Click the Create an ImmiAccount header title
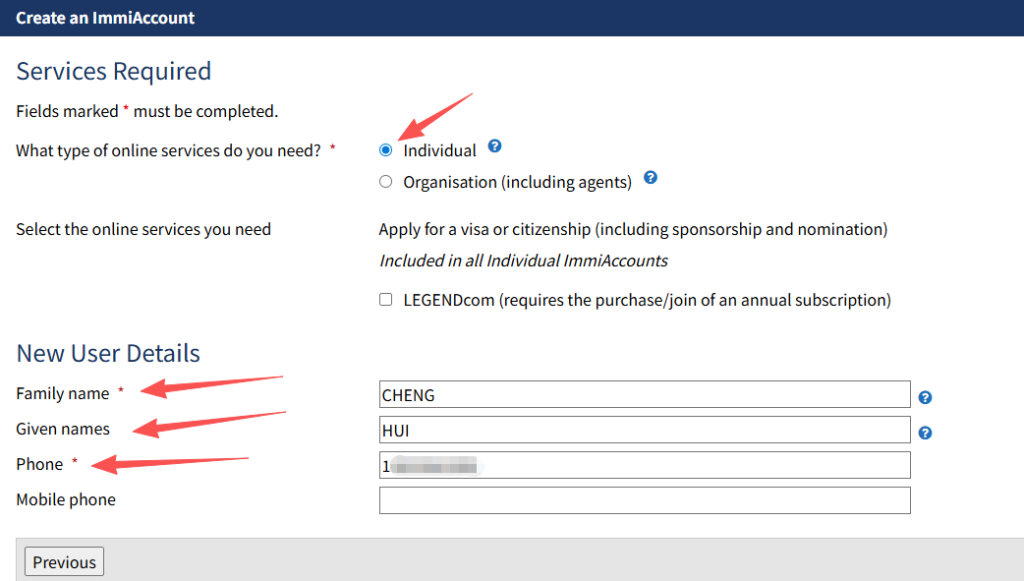The image size is (1024, 581). 105,18
